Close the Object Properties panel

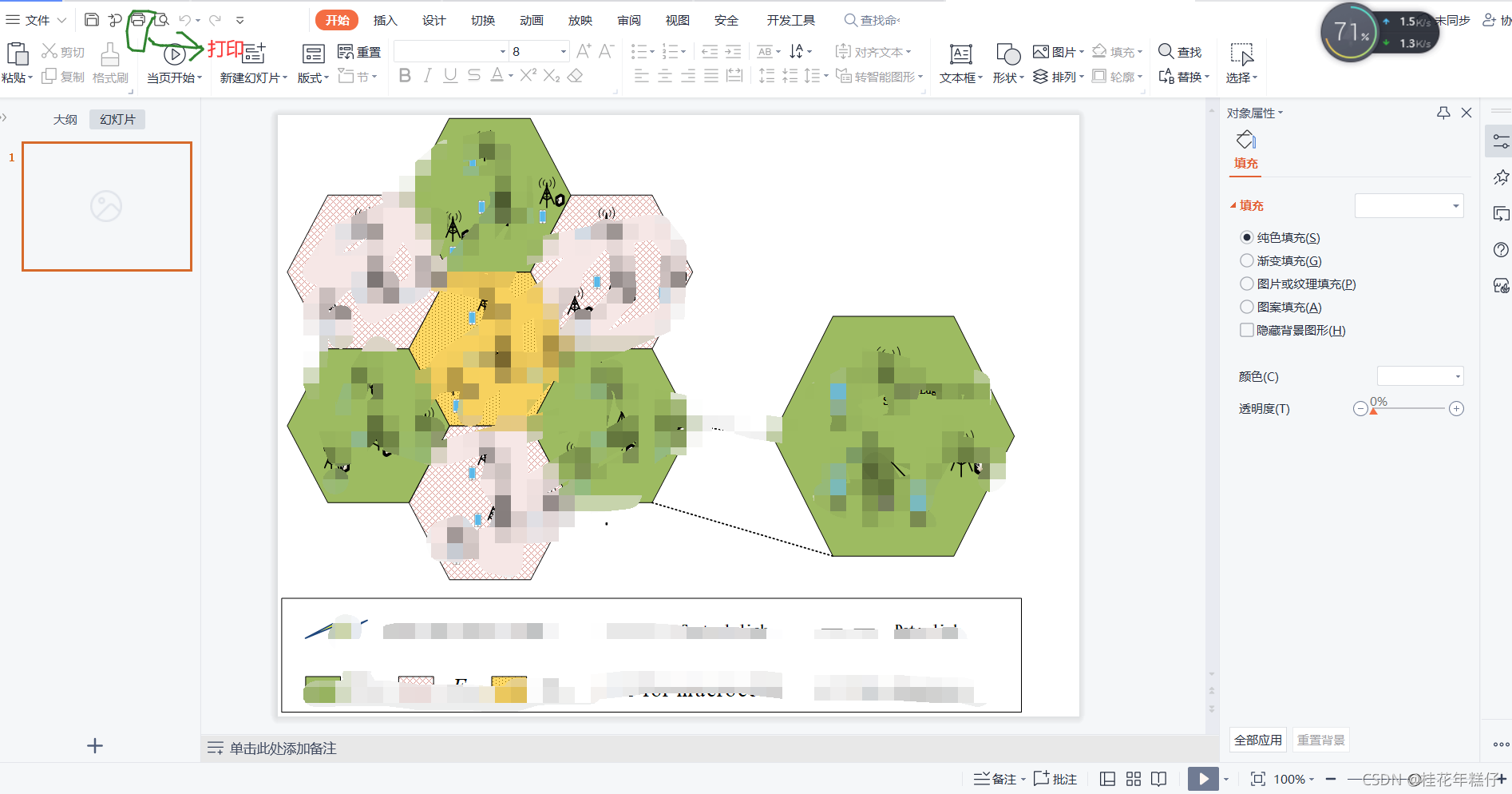tap(1466, 113)
